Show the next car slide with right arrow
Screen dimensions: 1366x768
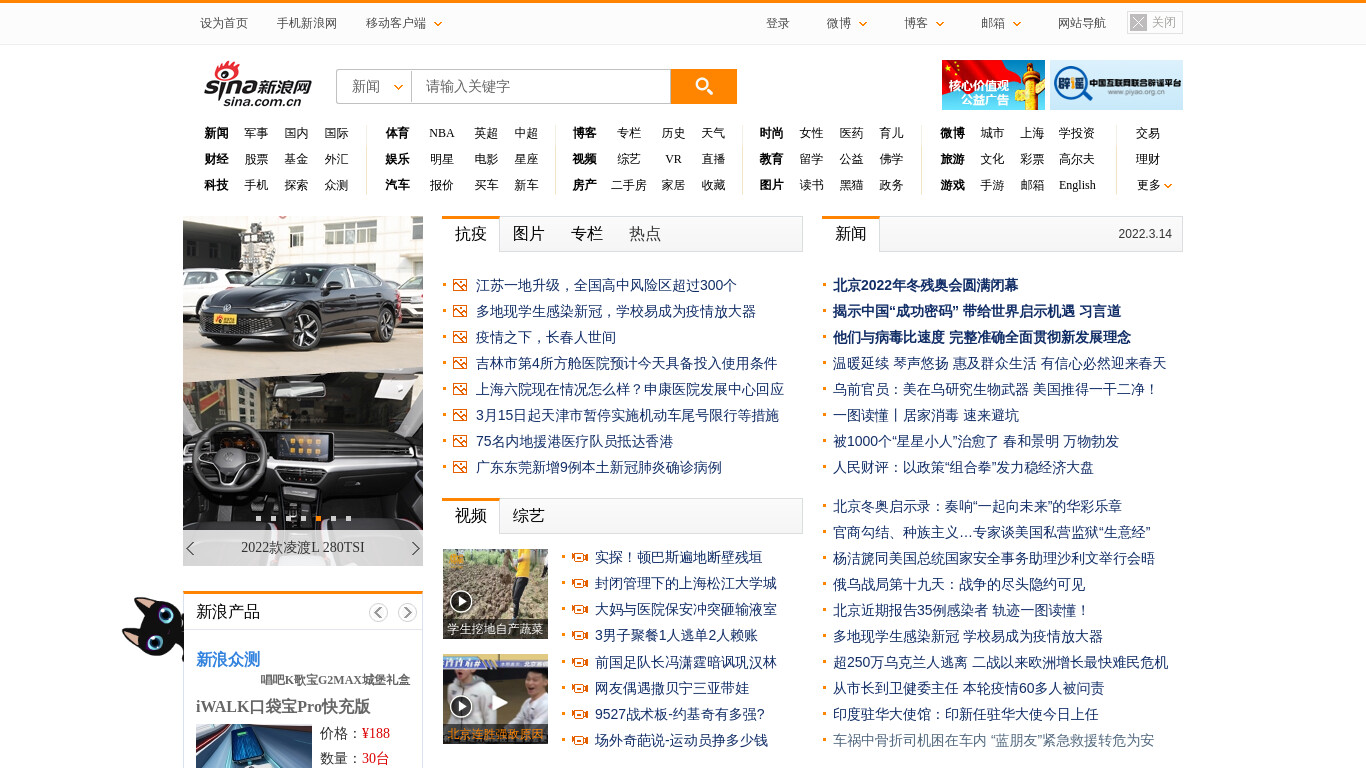click(x=416, y=548)
